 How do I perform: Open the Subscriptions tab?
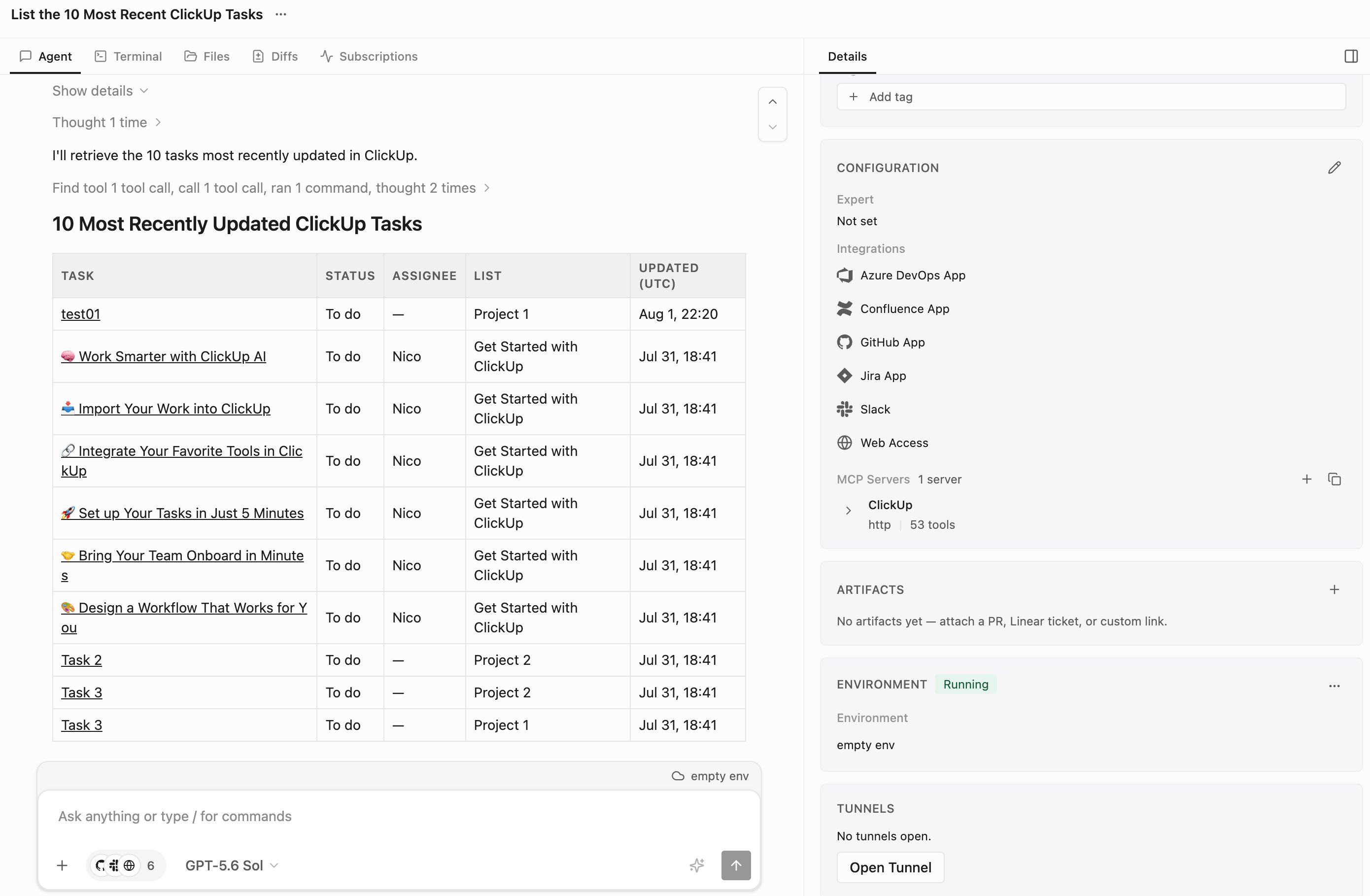click(x=369, y=56)
